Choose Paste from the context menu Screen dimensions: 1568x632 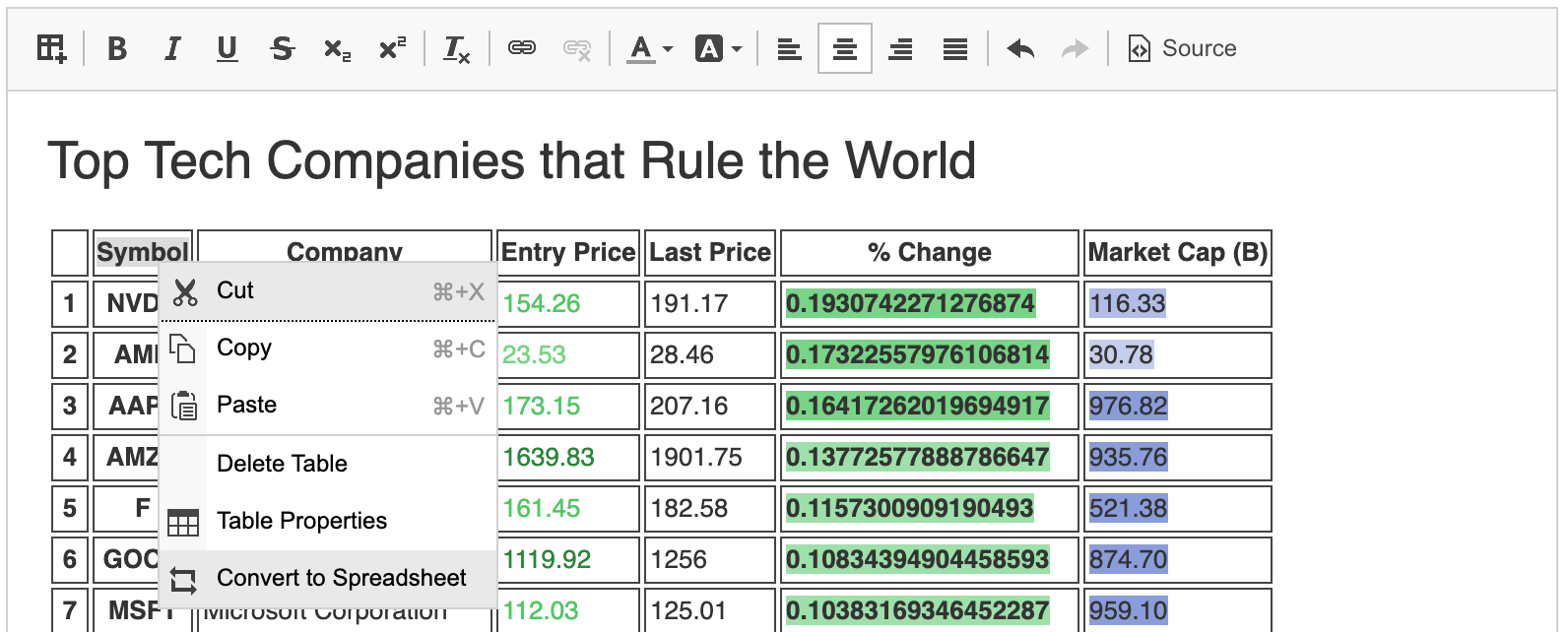pos(328,406)
